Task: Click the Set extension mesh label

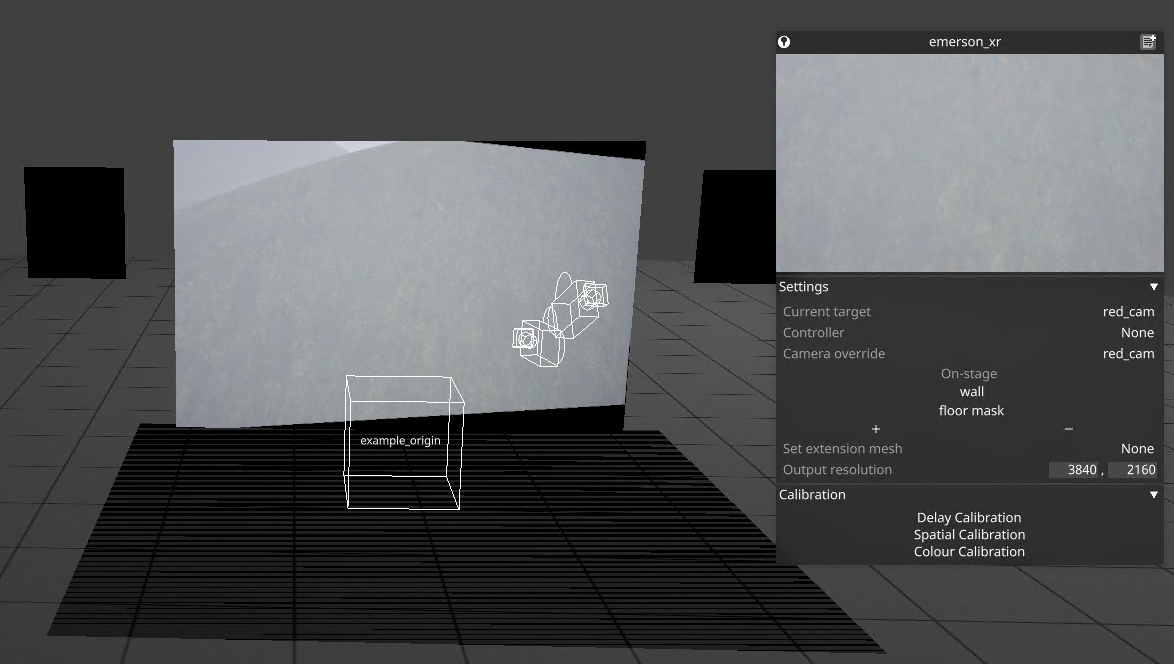Action: coord(842,448)
